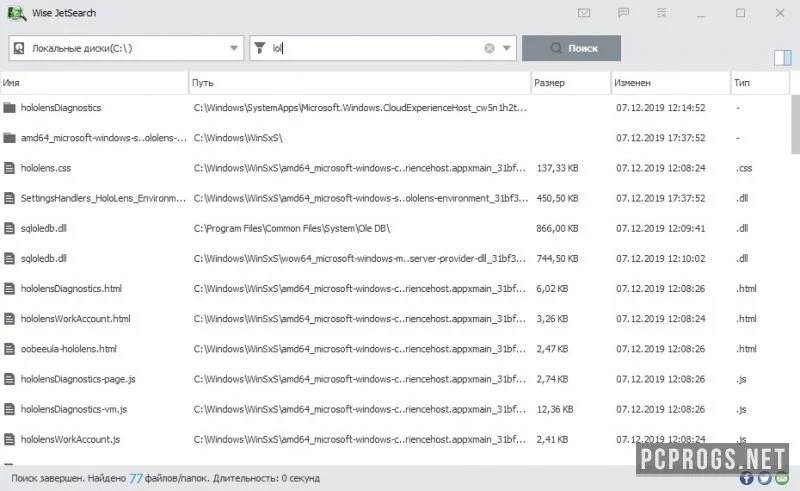This screenshot has width=800, height=491.
Task: Select the hololensWorkAccount.js row name
Action: coord(70,439)
